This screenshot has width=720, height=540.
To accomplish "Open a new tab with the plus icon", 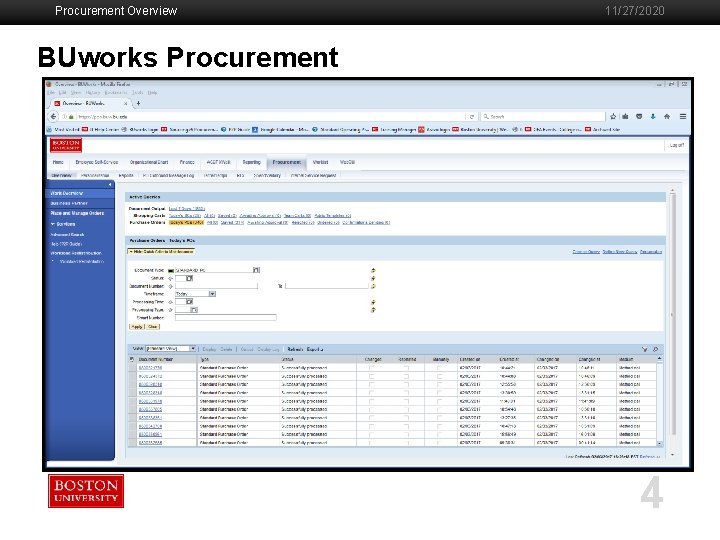I will click(138, 103).
